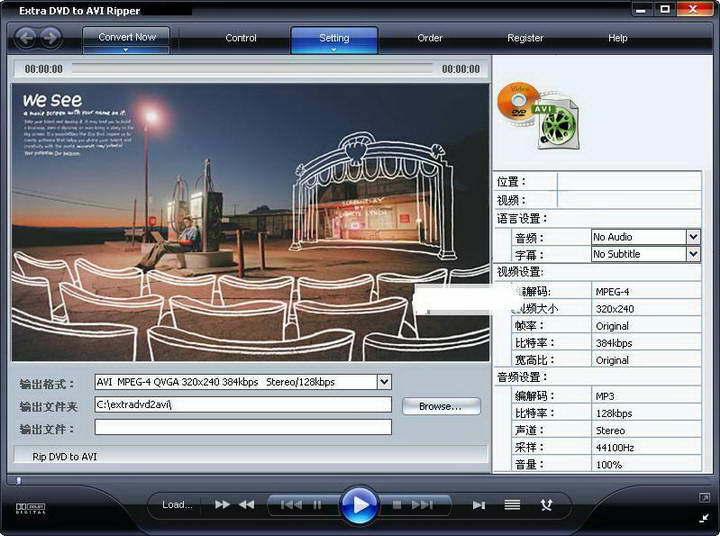Click the Load... button
This screenshot has width=720, height=536.
tap(177, 505)
